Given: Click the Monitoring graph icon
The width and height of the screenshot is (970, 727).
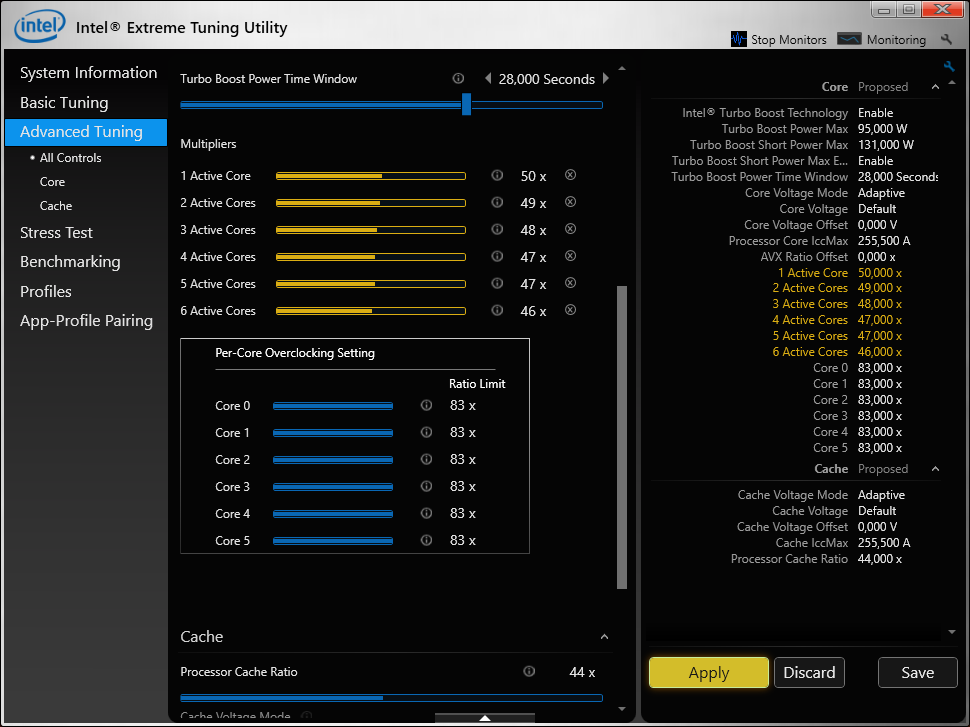Looking at the screenshot, I should [x=849, y=39].
